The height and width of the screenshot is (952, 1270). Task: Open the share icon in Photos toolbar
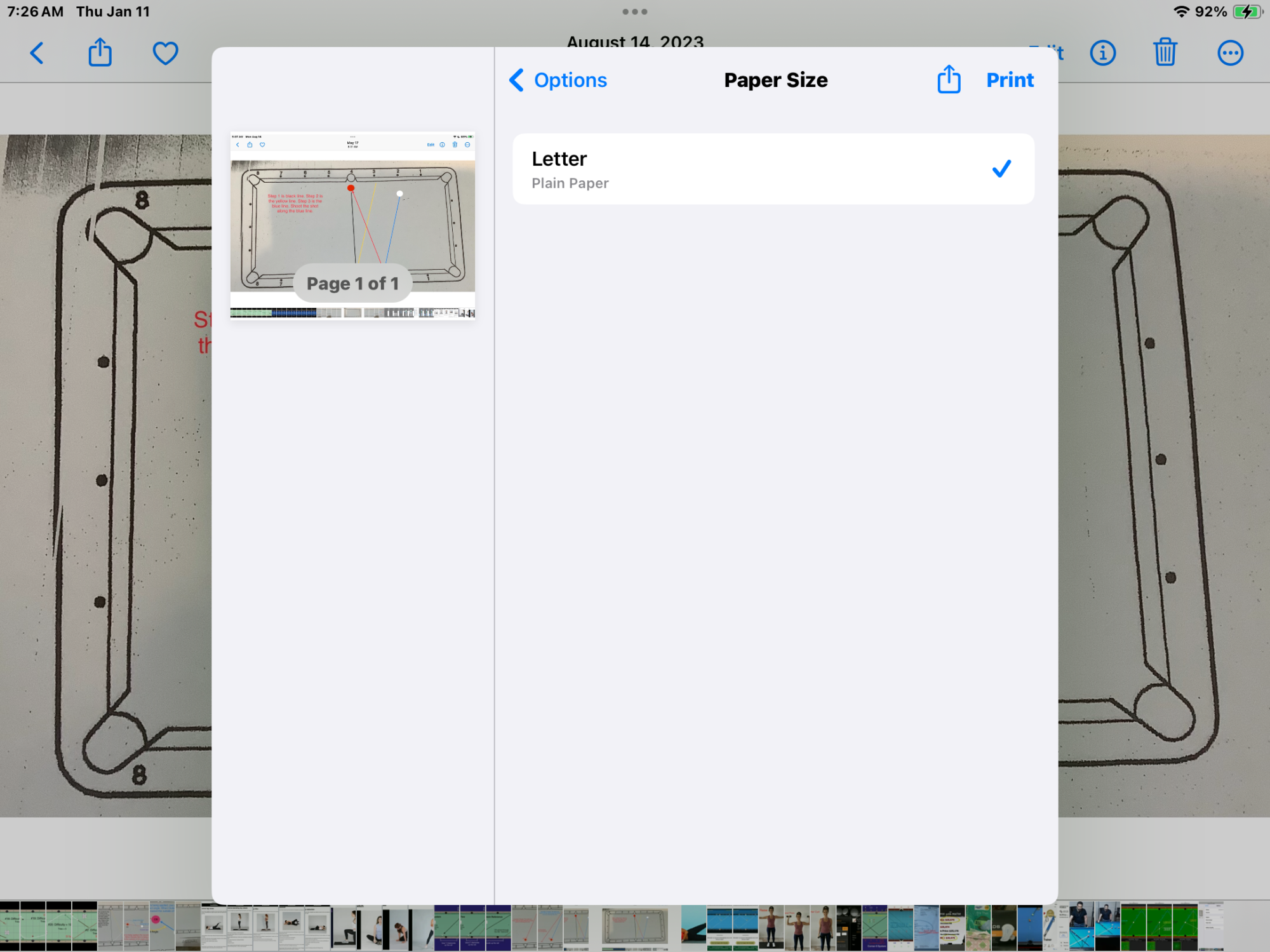point(100,53)
